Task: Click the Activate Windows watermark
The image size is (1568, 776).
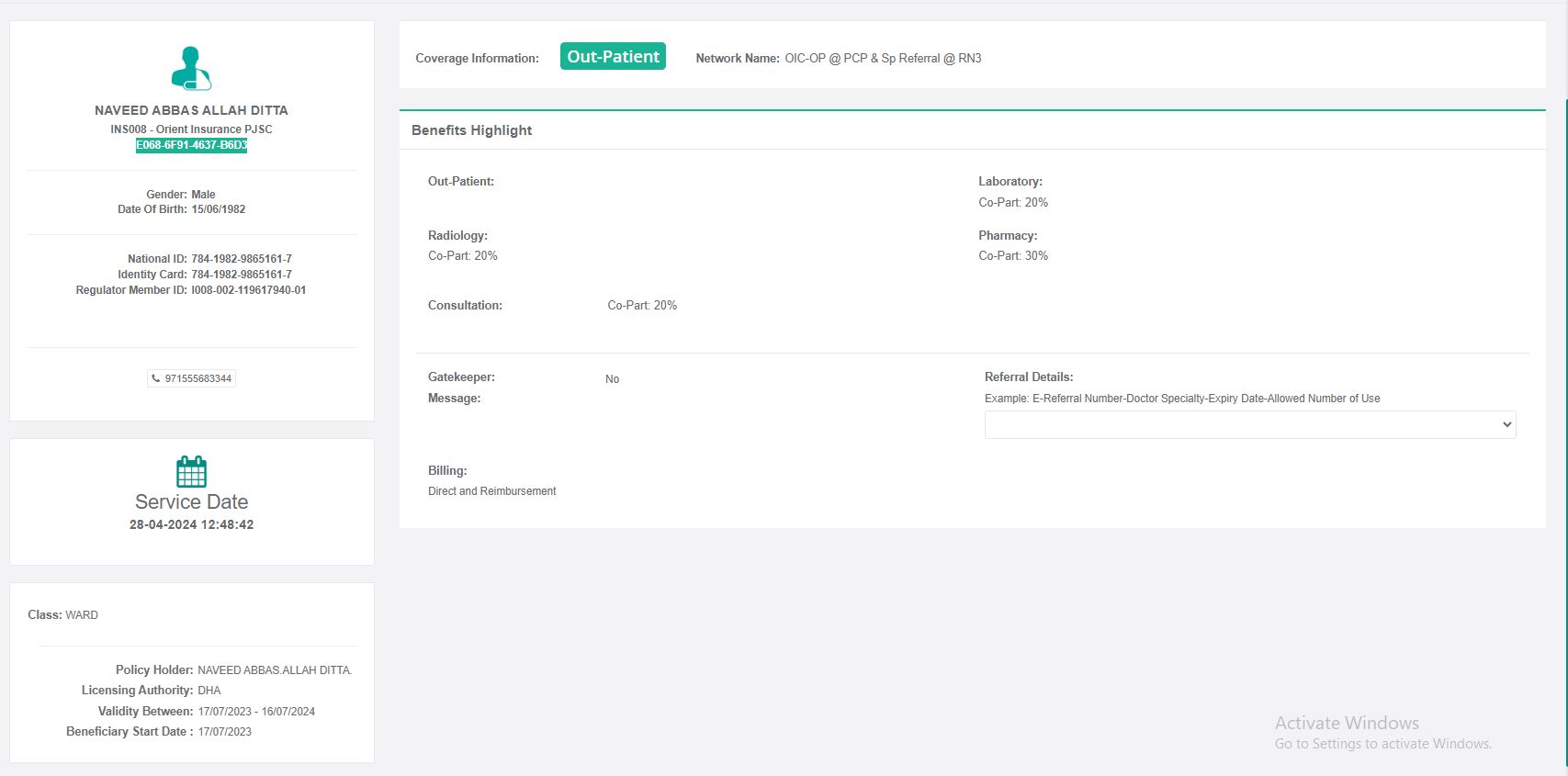Action: 1347,724
